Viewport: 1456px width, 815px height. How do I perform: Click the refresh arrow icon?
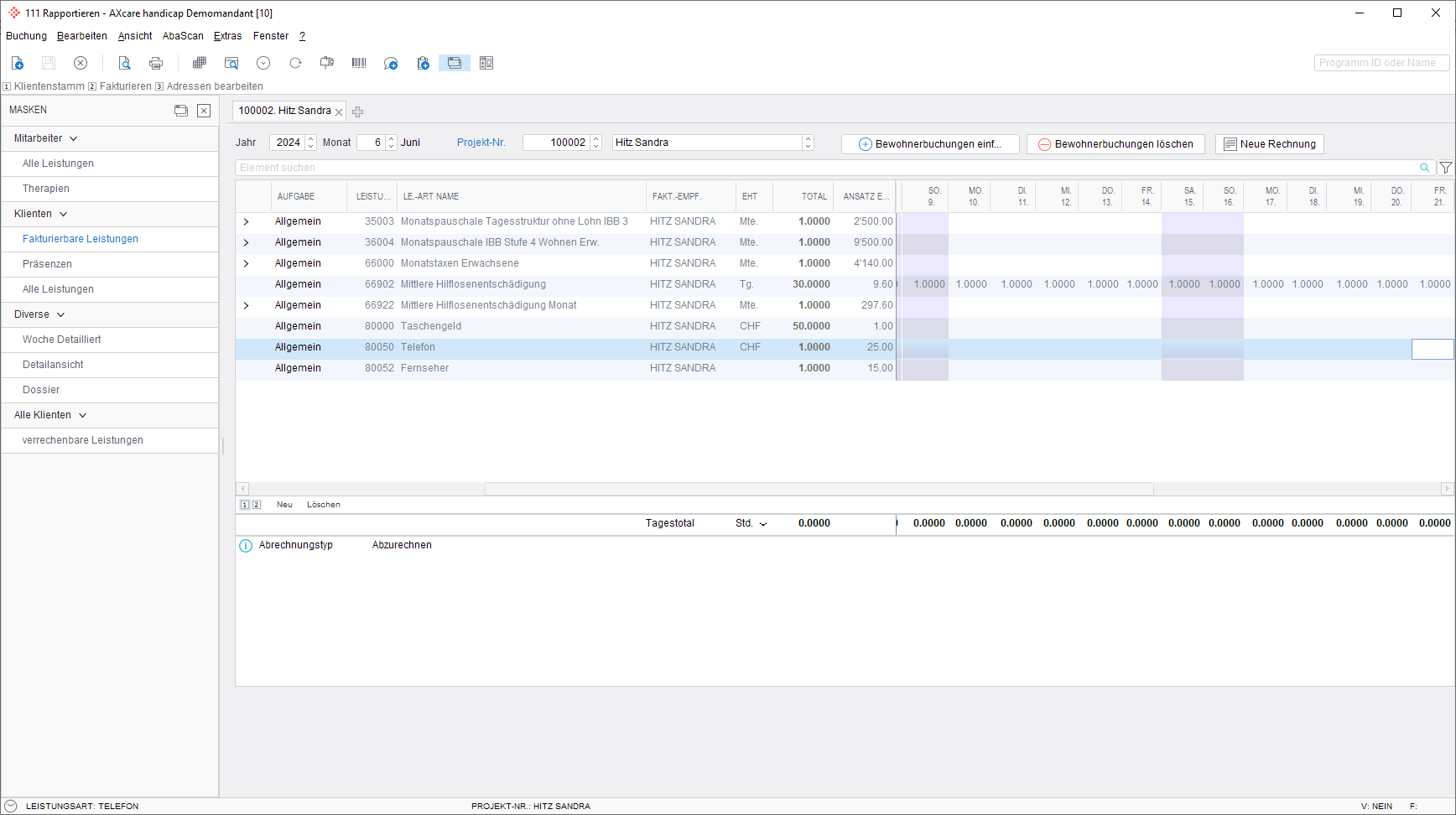(x=295, y=63)
